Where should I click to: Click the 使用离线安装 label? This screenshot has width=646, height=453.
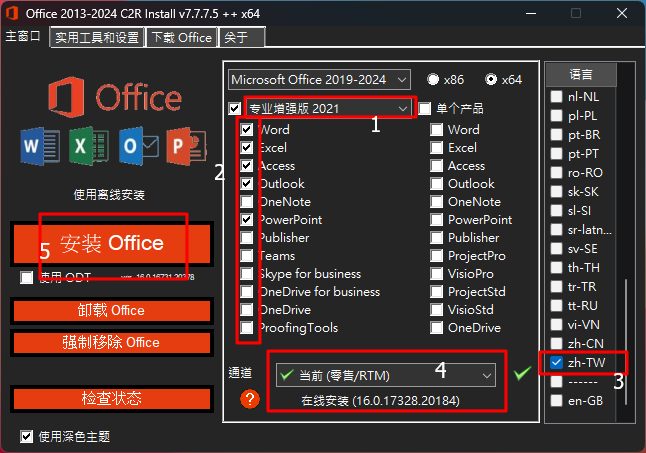click(x=109, y=195)
